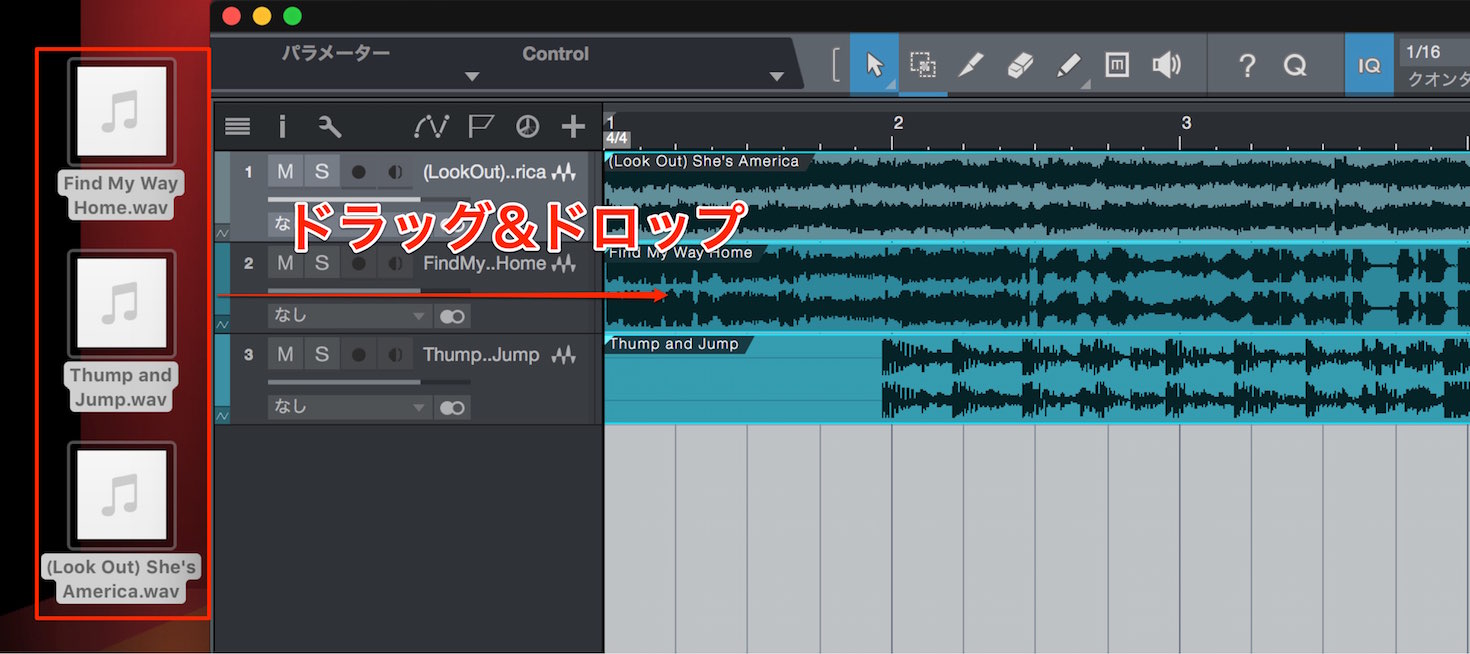Open the 1/16 quantize value dropdown
The height and width of the screenshot is (654, 1470).
[1436, 52]
